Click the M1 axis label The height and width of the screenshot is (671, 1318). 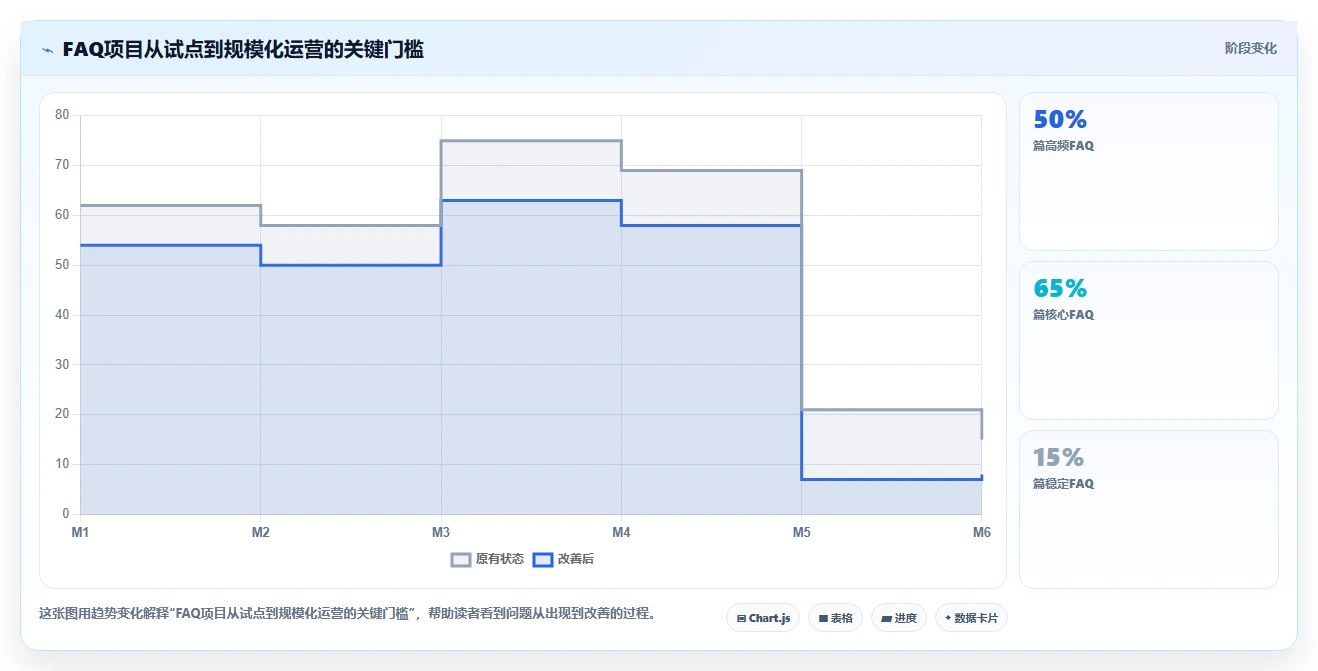(80, 532)
